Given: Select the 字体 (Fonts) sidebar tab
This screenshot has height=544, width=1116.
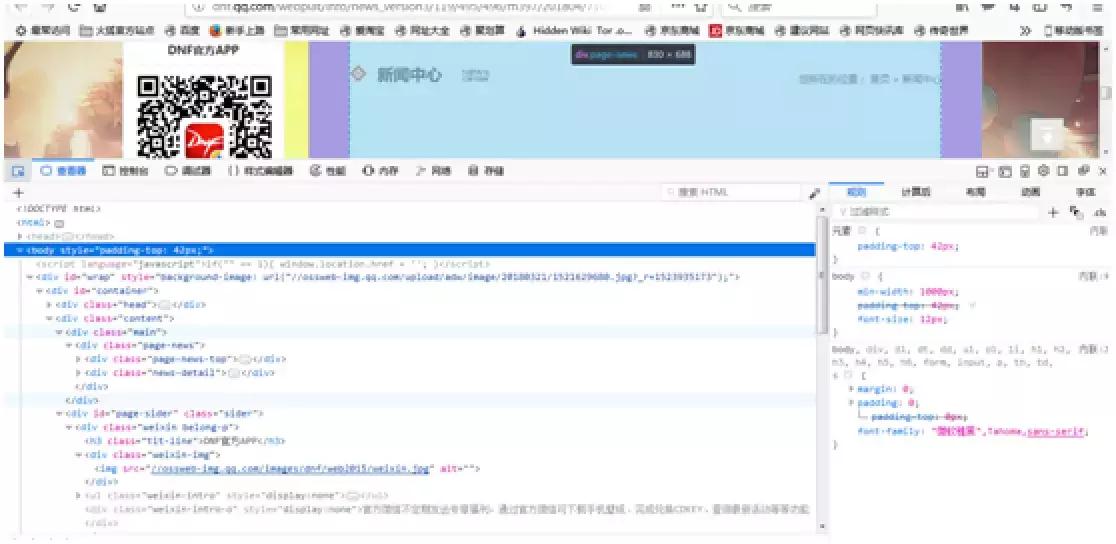Looking at the screenshot, I should (1085, 192).
